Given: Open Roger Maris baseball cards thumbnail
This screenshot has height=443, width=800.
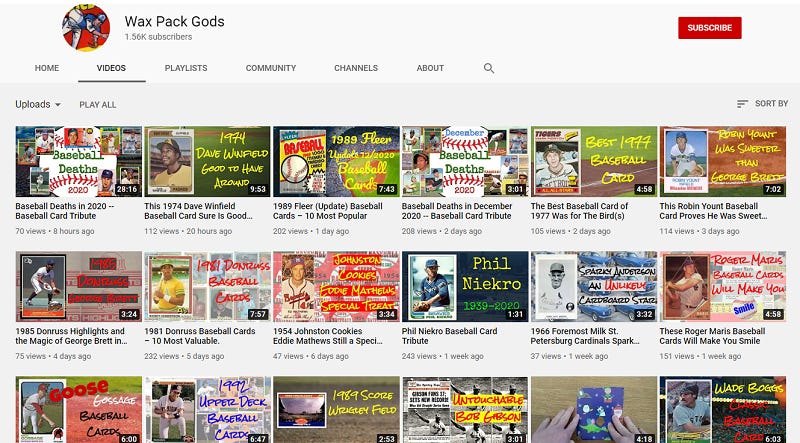Looking at the screenshot, I should [722, 286].
